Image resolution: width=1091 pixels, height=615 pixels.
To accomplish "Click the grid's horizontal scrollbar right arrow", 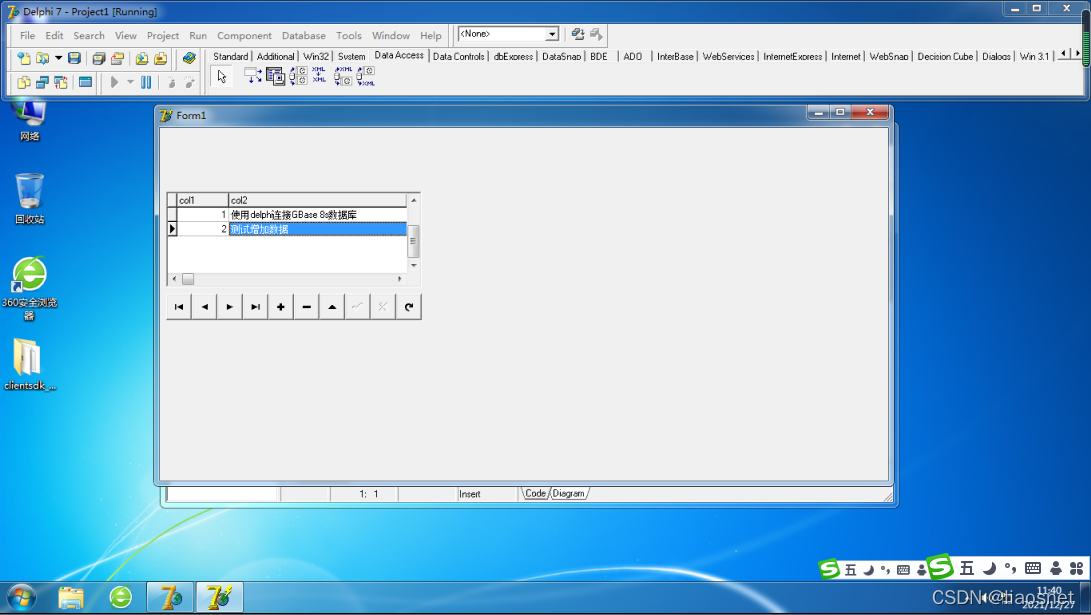I will (x=399, y=279).
